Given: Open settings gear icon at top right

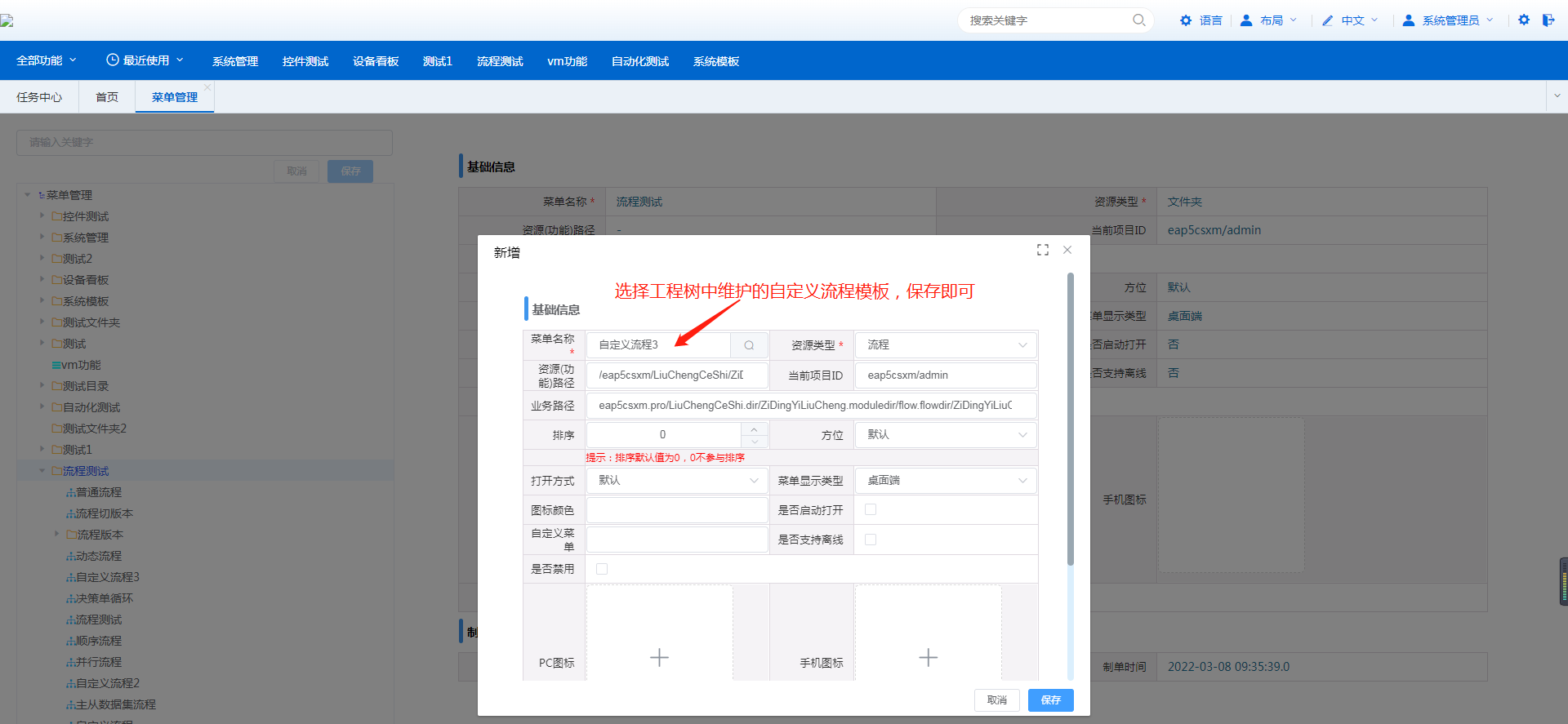Looking at the screenshot, I should (x=1524, y=20).
